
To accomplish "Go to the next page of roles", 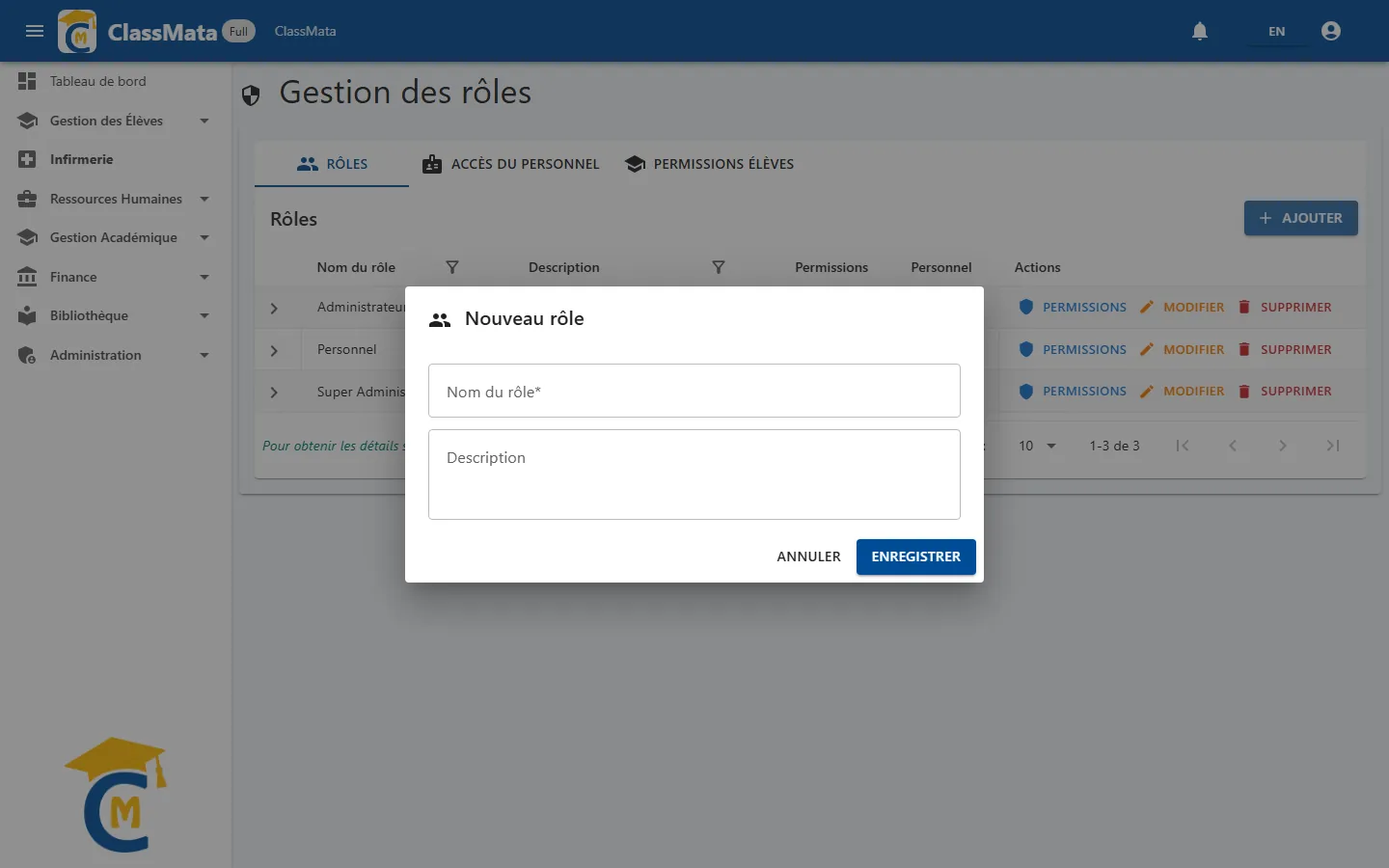I will tap(1283, 446).
